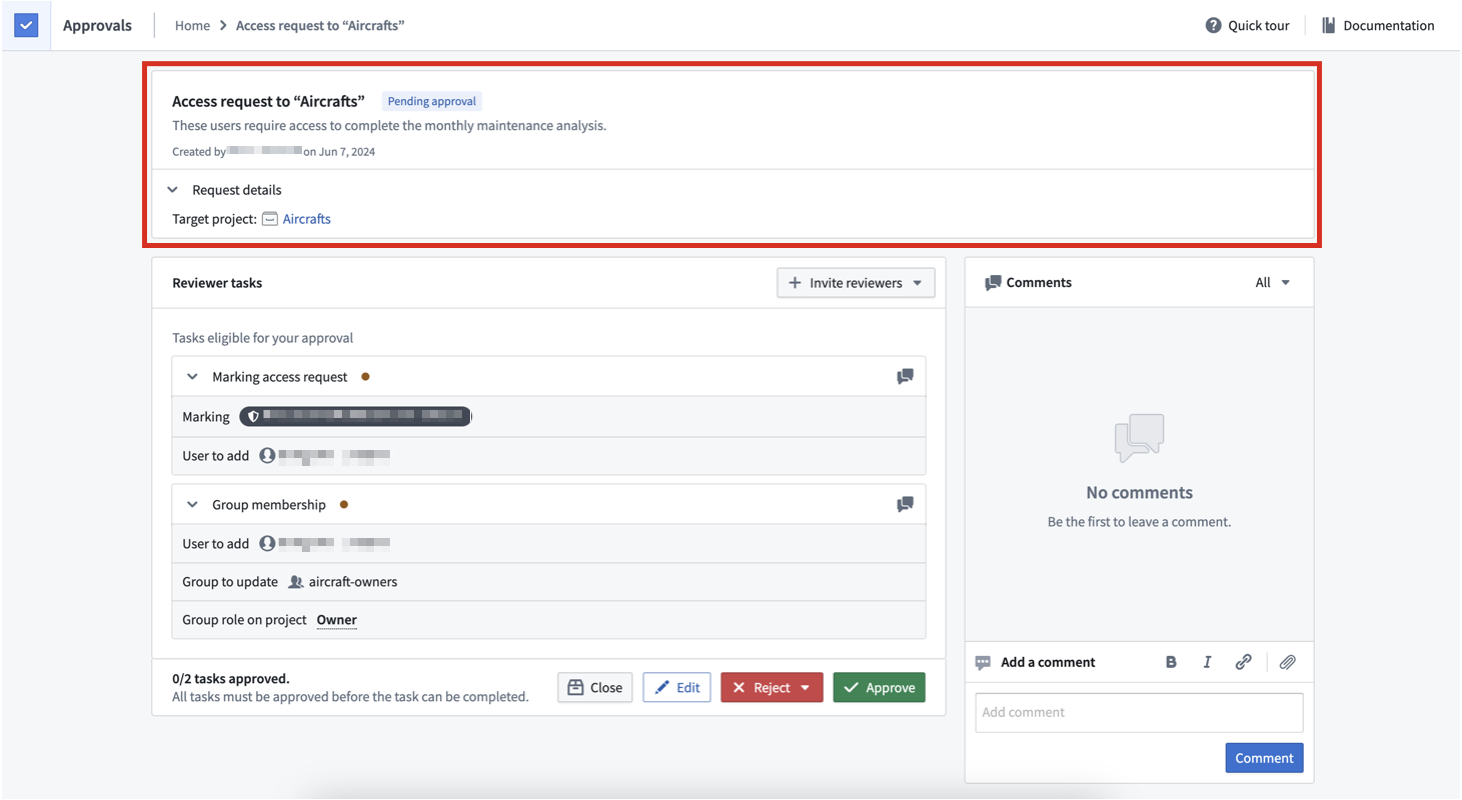Approve the access request
Image resolution: width=1462 pixels, height=800 pixels.
click(879, 688)
